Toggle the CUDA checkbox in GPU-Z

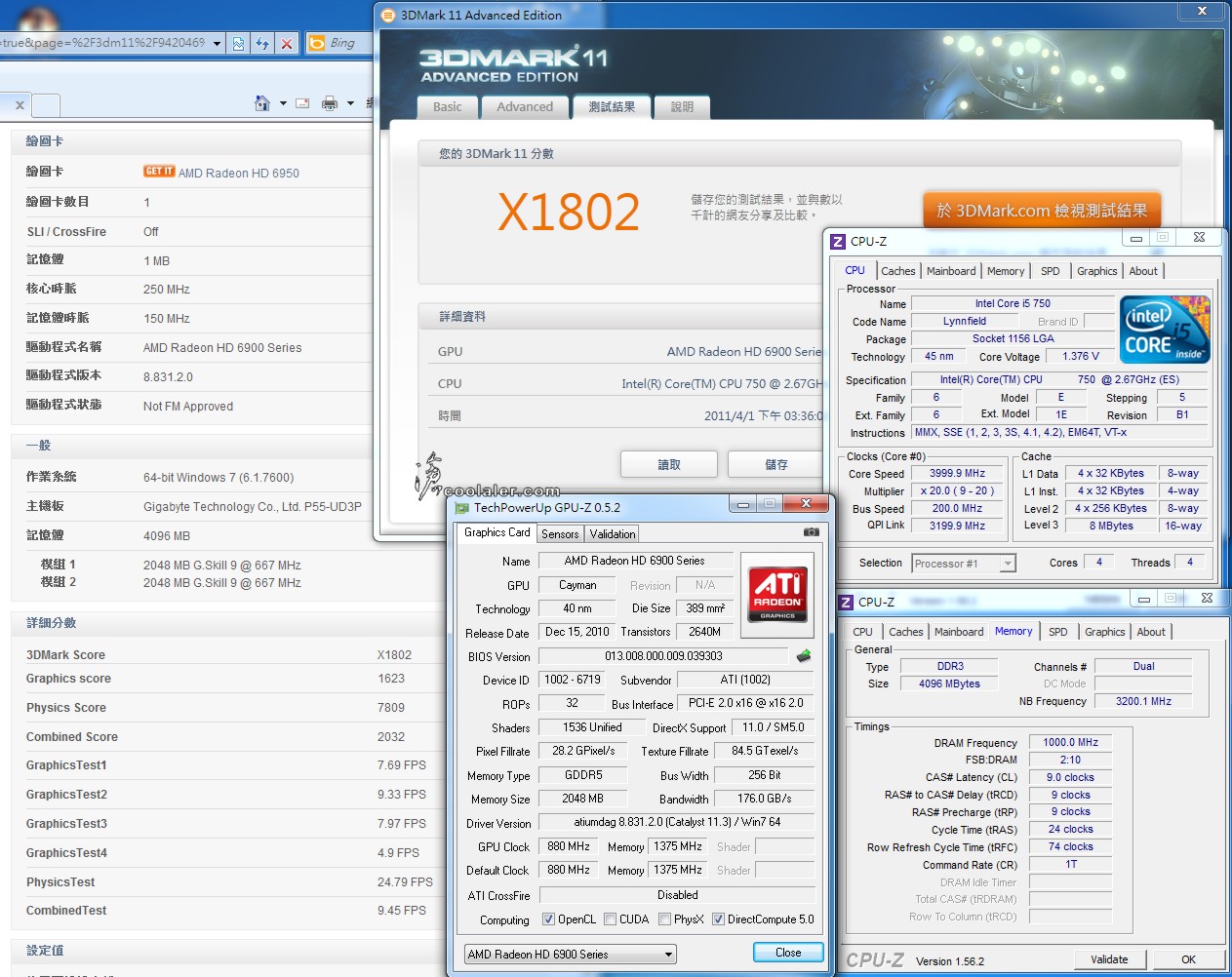coord(610,918)
